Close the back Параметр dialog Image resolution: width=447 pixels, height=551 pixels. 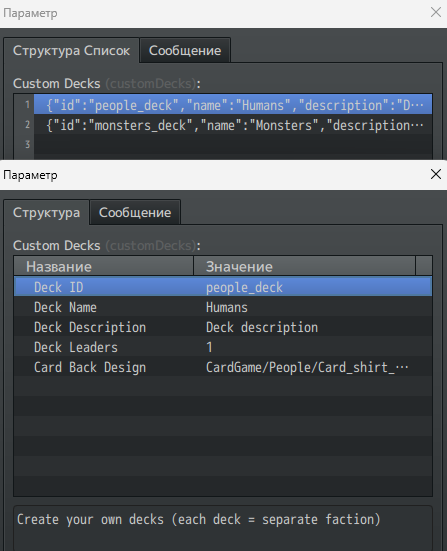click(436, 12)
